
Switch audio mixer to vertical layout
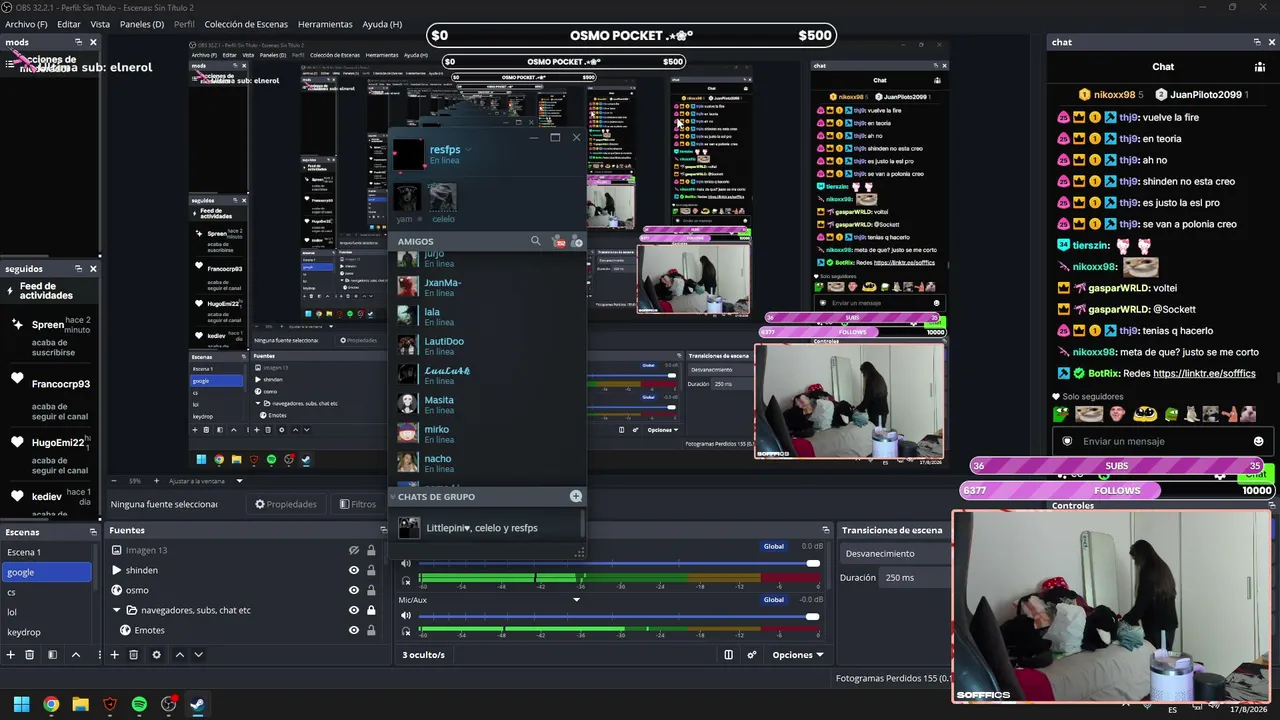point(728,655)
